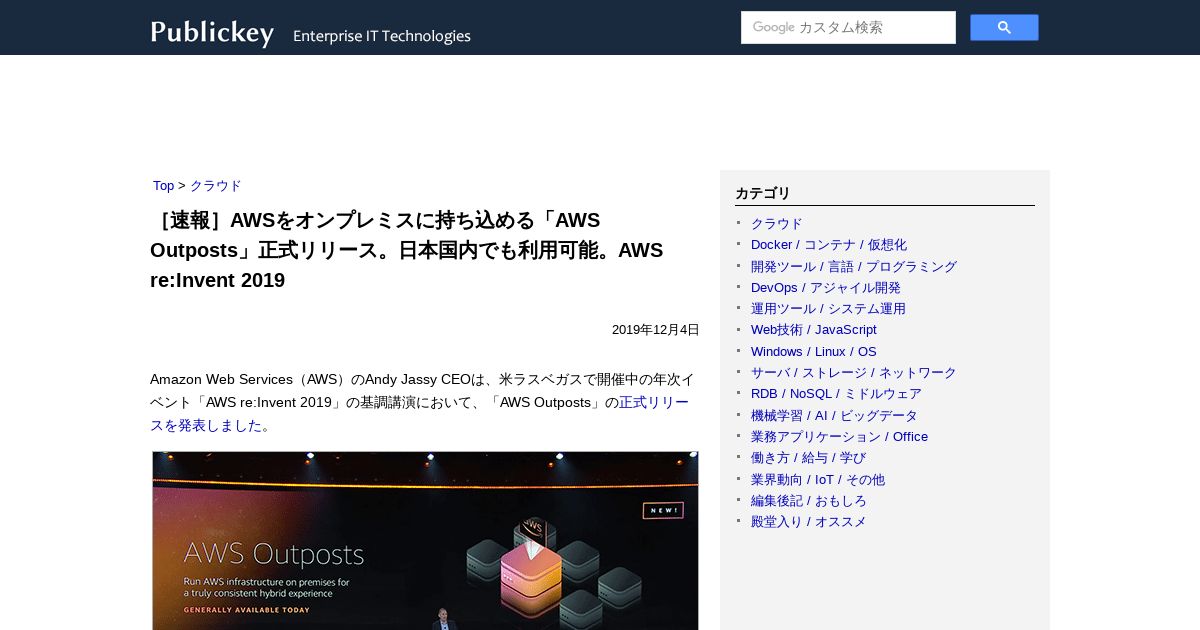Open 運用ツール / システム運用 category
Screen dimensions: 1200x630
(828, 309)
